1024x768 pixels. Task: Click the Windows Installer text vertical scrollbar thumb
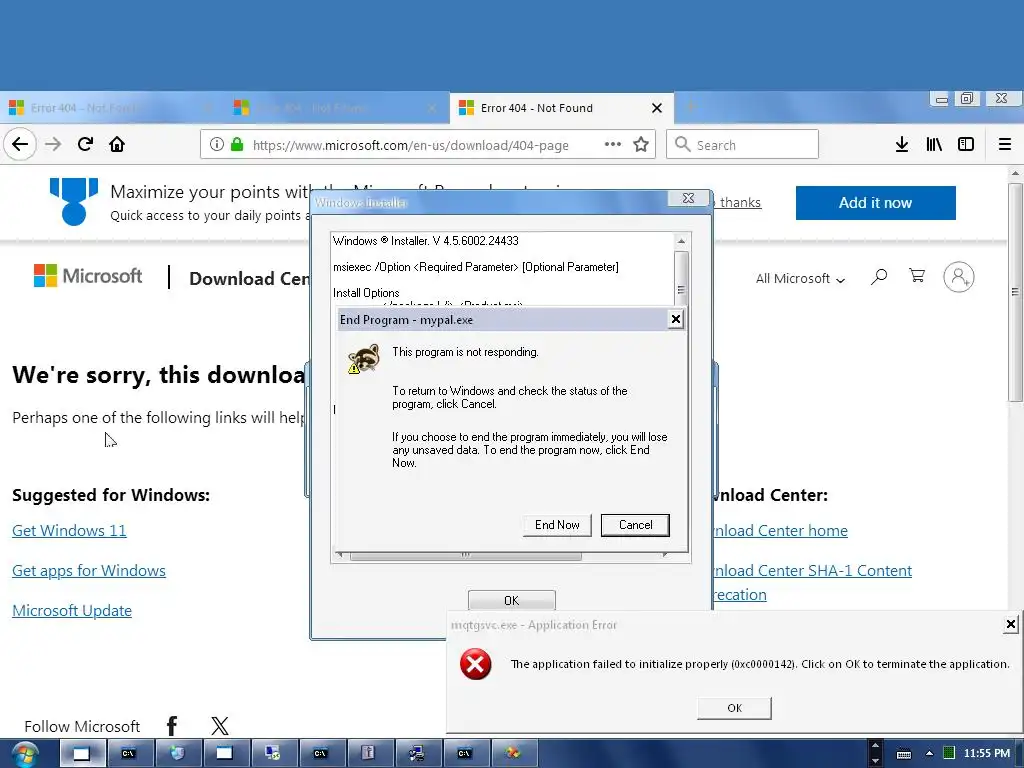681,277
